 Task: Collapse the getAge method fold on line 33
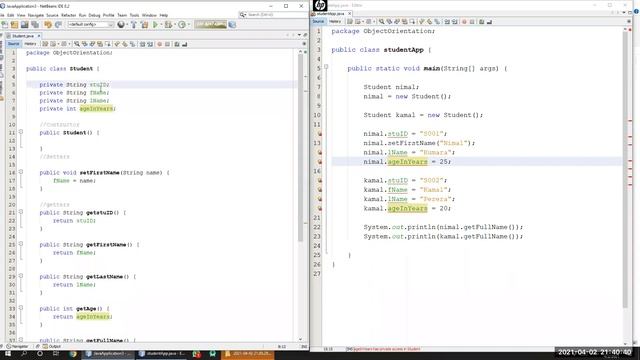click(21, 308)
